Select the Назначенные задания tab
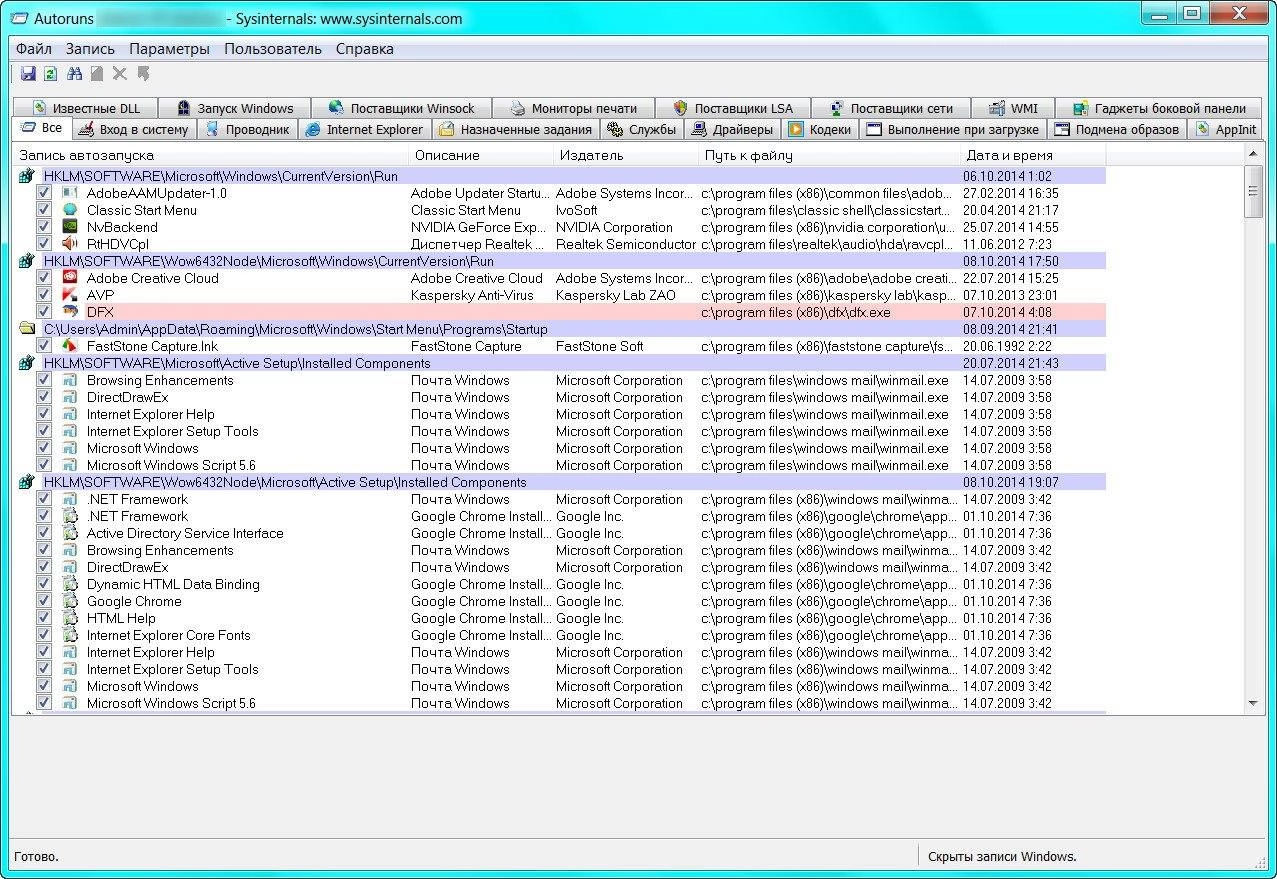Screen dimensions: 1277x879 click(x=516, y=129)
